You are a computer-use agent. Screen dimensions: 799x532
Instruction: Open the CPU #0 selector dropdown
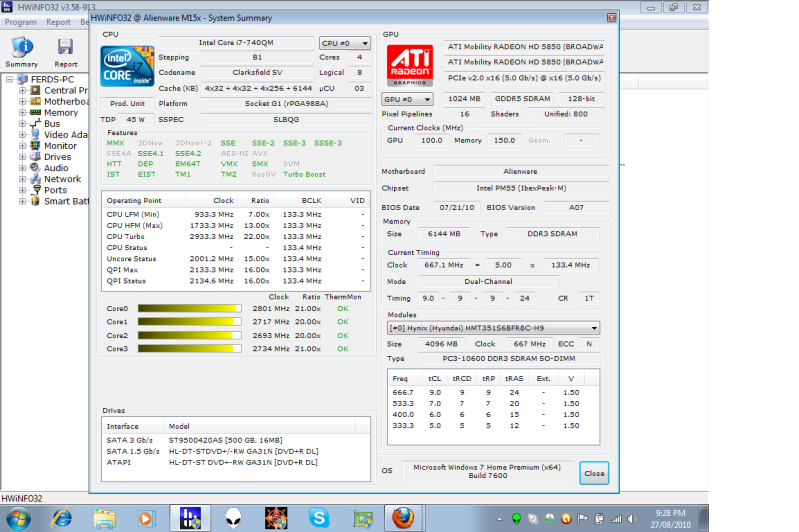pyautogui.click(x=345, y=43)
